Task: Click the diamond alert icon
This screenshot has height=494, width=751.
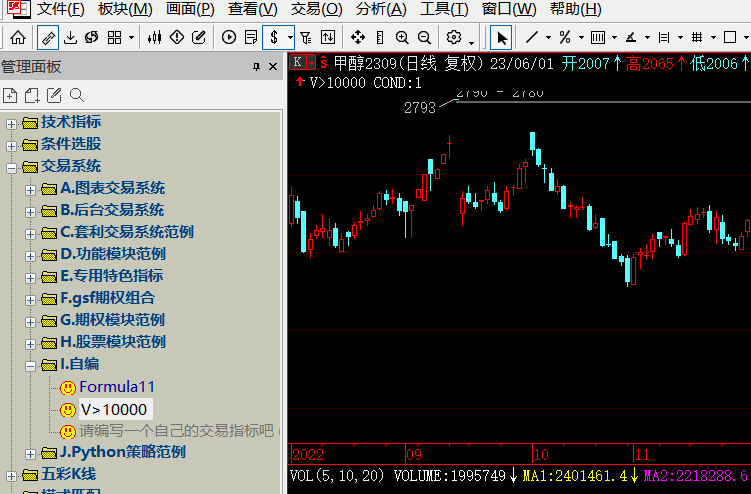Action: pos(177,37)
